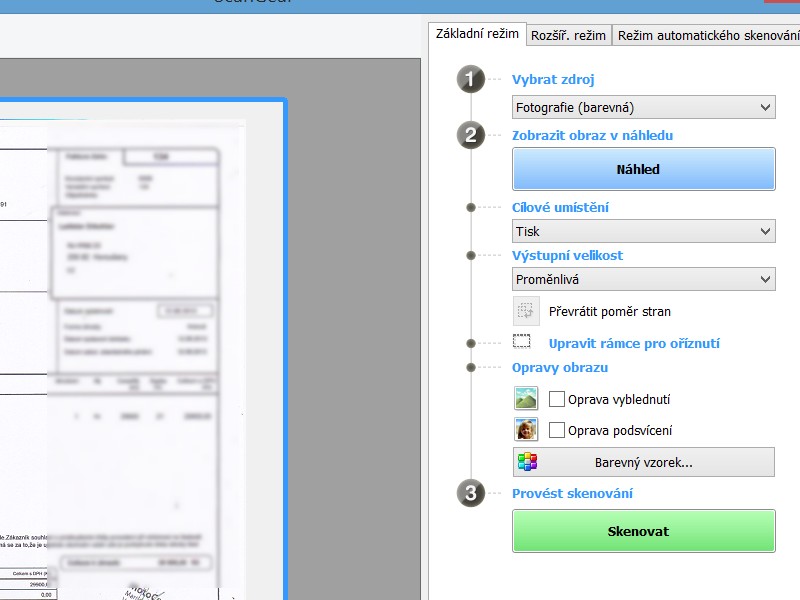Expand the Cílové umístění dropdown showing Tisk
Viewport: 800px width, 600px height.
click(643, 231)
